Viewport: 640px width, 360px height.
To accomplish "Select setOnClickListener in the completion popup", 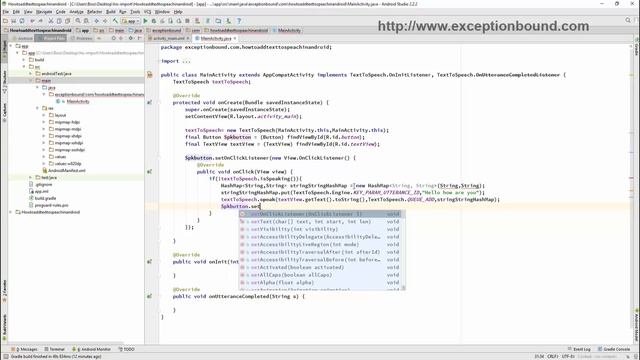I will [320, 214].
